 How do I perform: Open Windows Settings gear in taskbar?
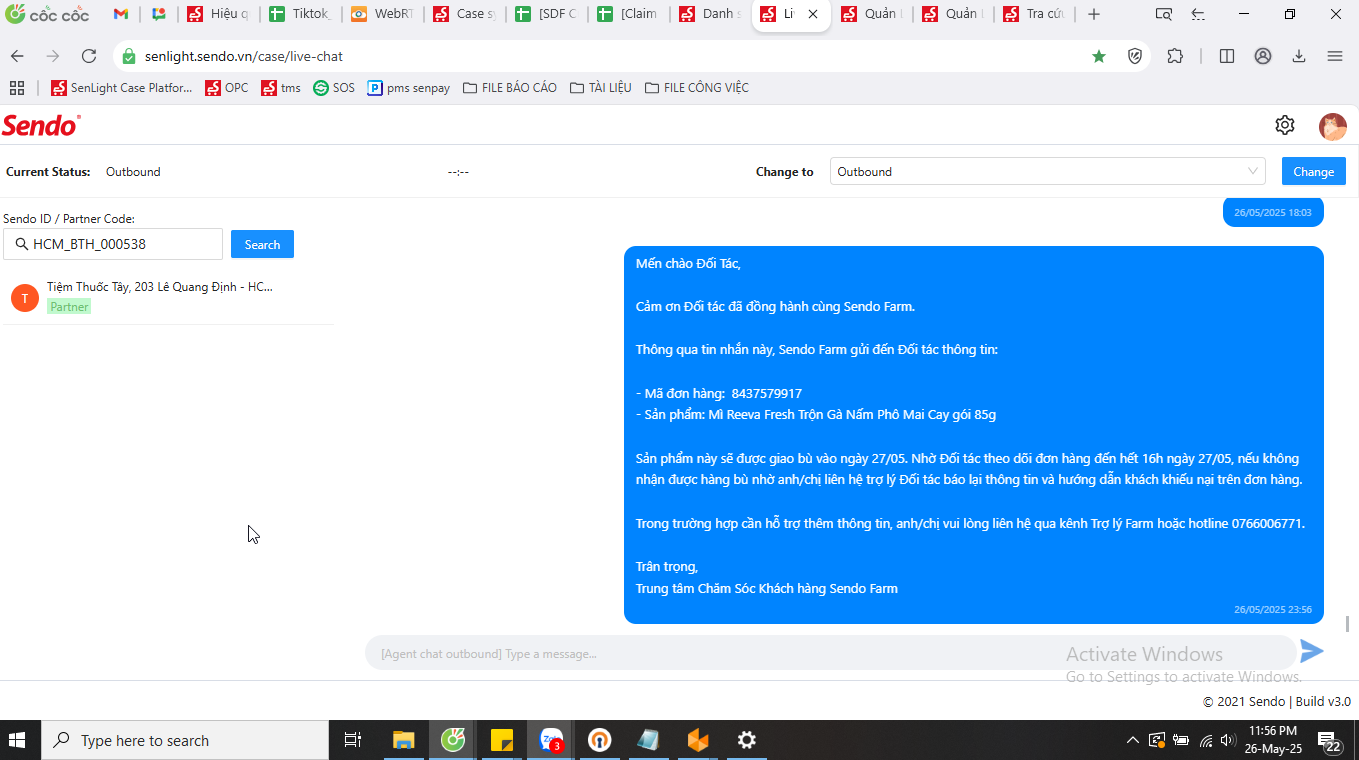coord(747,740)
